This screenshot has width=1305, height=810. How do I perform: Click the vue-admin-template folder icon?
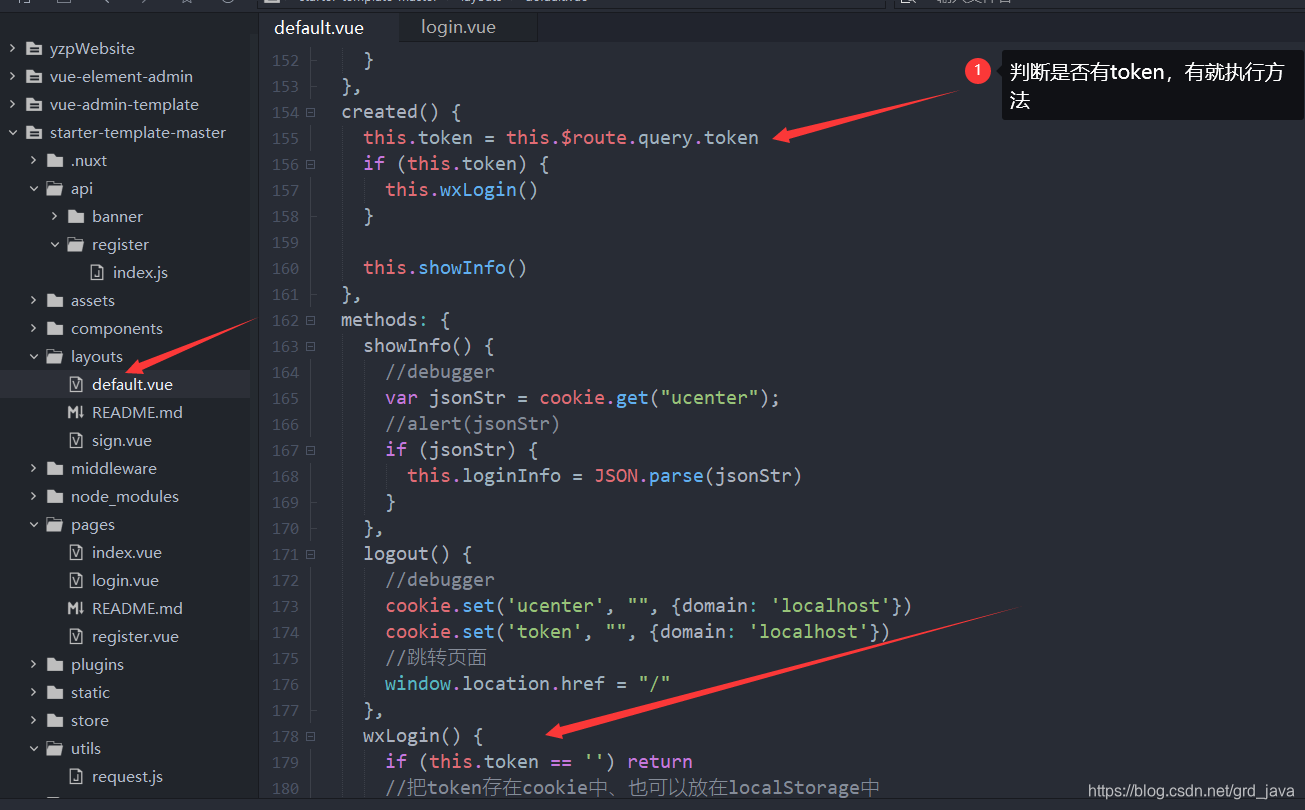coord(34,104)
